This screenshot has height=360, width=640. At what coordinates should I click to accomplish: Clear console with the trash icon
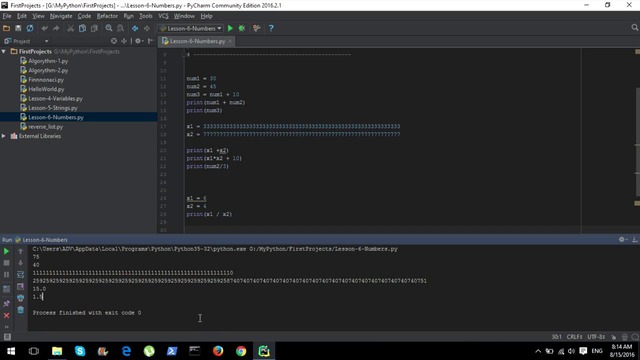tap(20, 310)
